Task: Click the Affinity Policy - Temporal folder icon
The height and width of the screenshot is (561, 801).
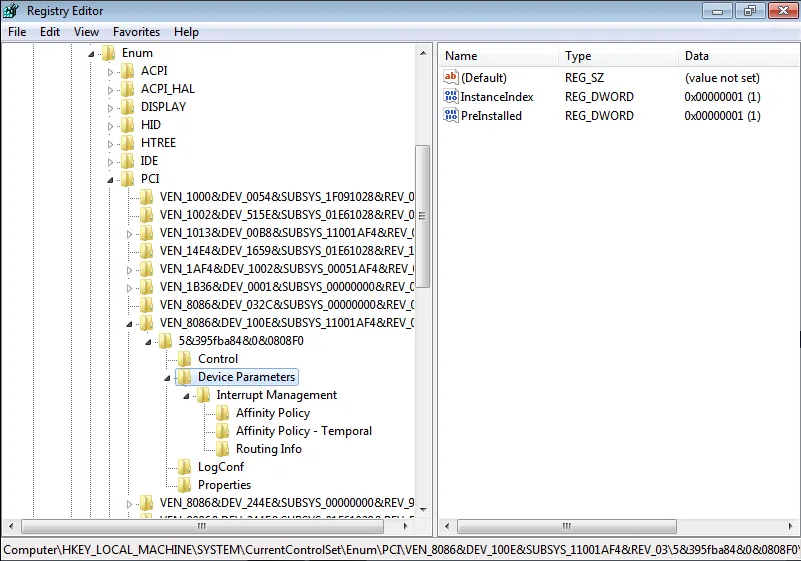Action: pyautogui.click(x=223, y=431)
